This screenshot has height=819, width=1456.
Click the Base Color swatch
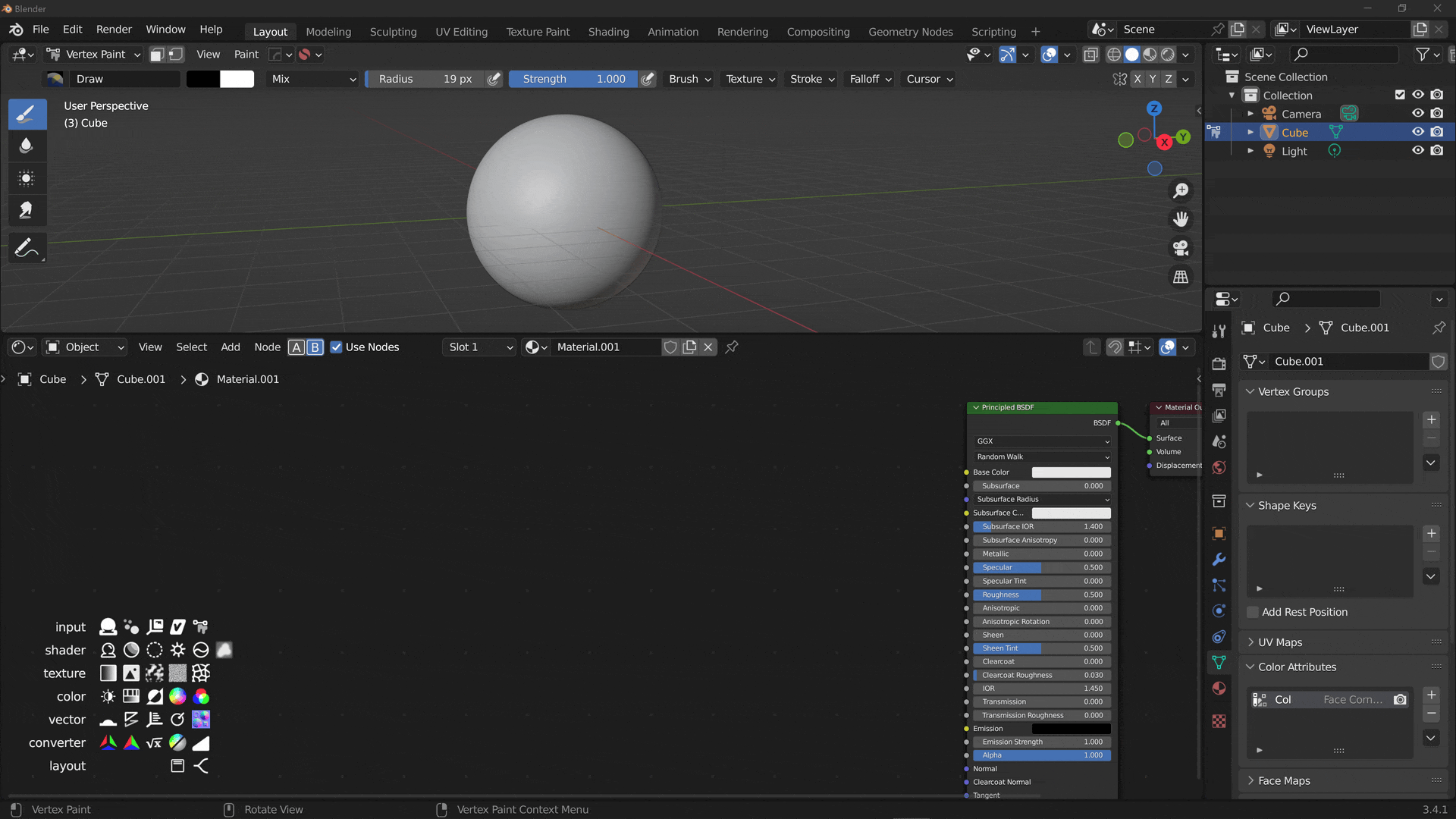click(1071, 472)
